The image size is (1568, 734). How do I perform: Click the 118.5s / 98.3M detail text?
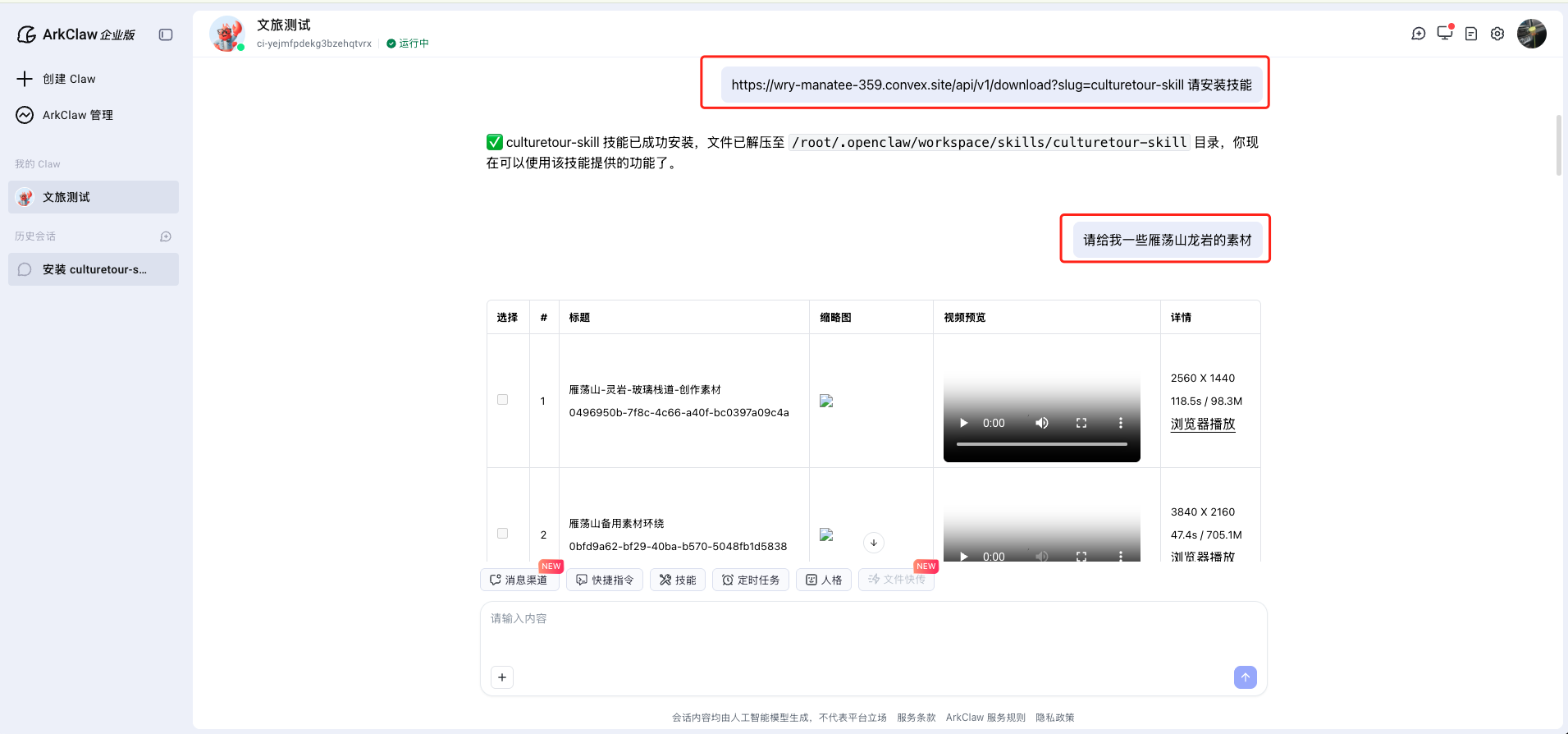pos(1206,401)
